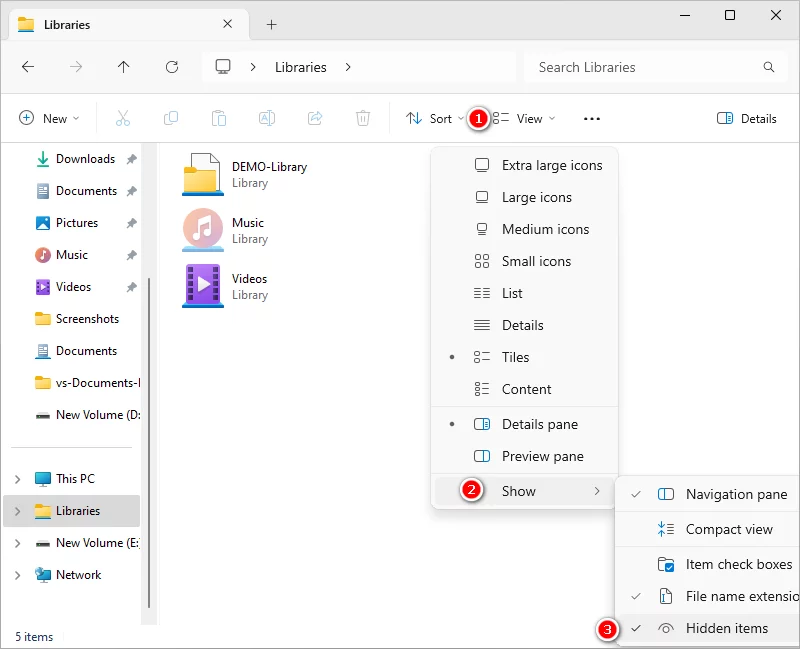Click pin icon next to Pictures
800x649 pixels.
click(132, 223)
